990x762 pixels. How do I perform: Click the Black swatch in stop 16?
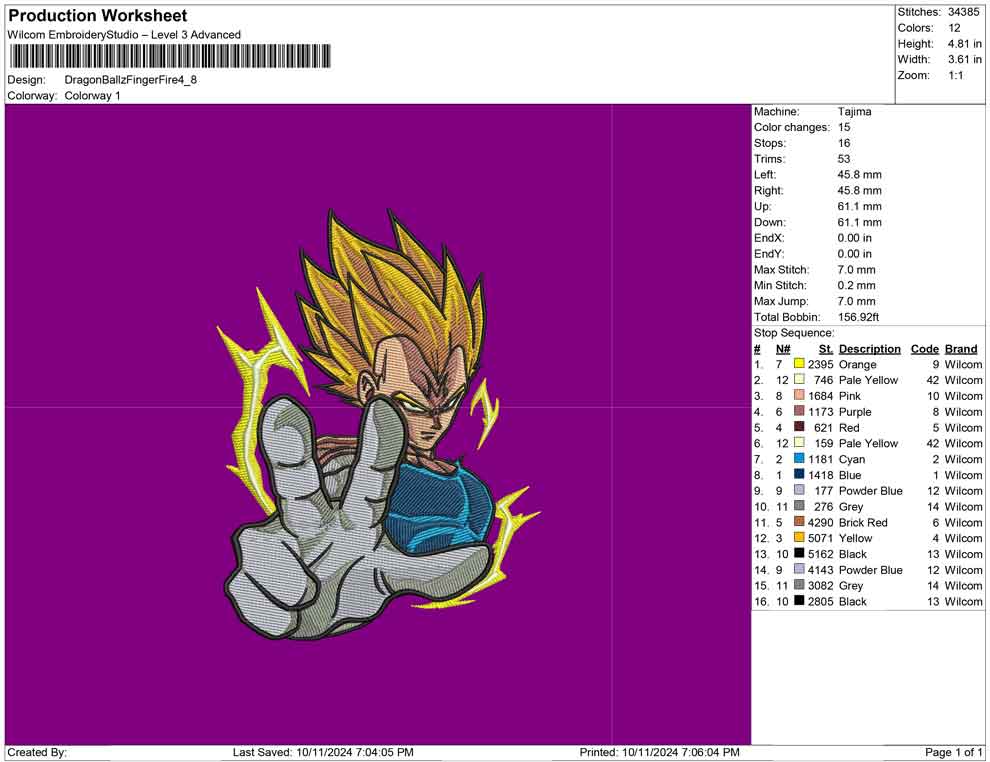[799, 601]
